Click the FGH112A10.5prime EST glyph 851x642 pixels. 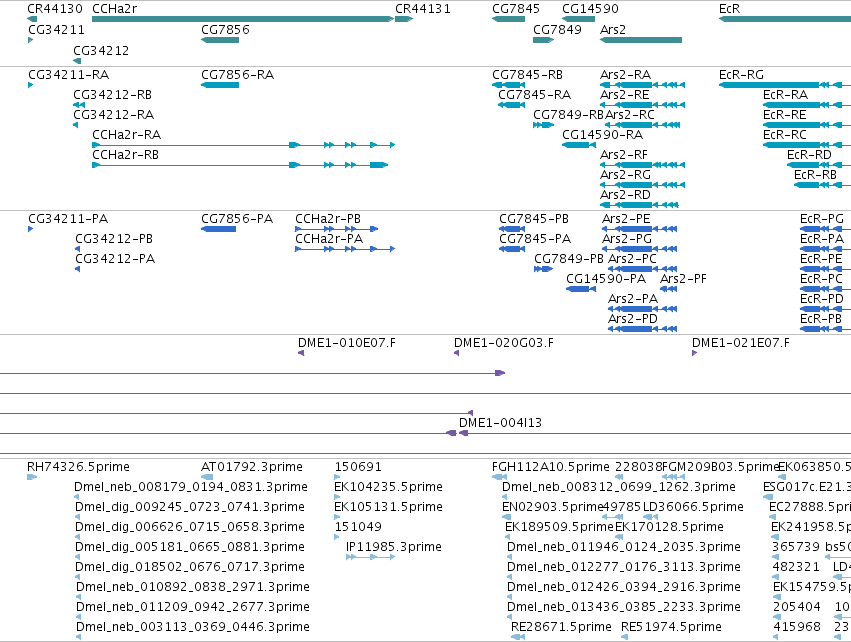pos(499,477)
